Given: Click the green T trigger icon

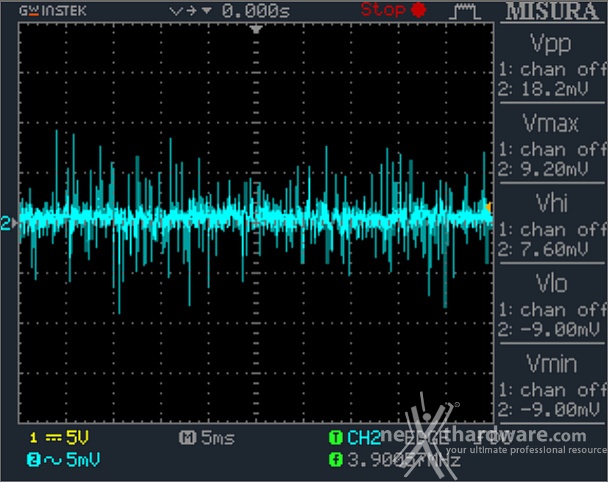Looking at the screenshot, I should coord(336,438).
